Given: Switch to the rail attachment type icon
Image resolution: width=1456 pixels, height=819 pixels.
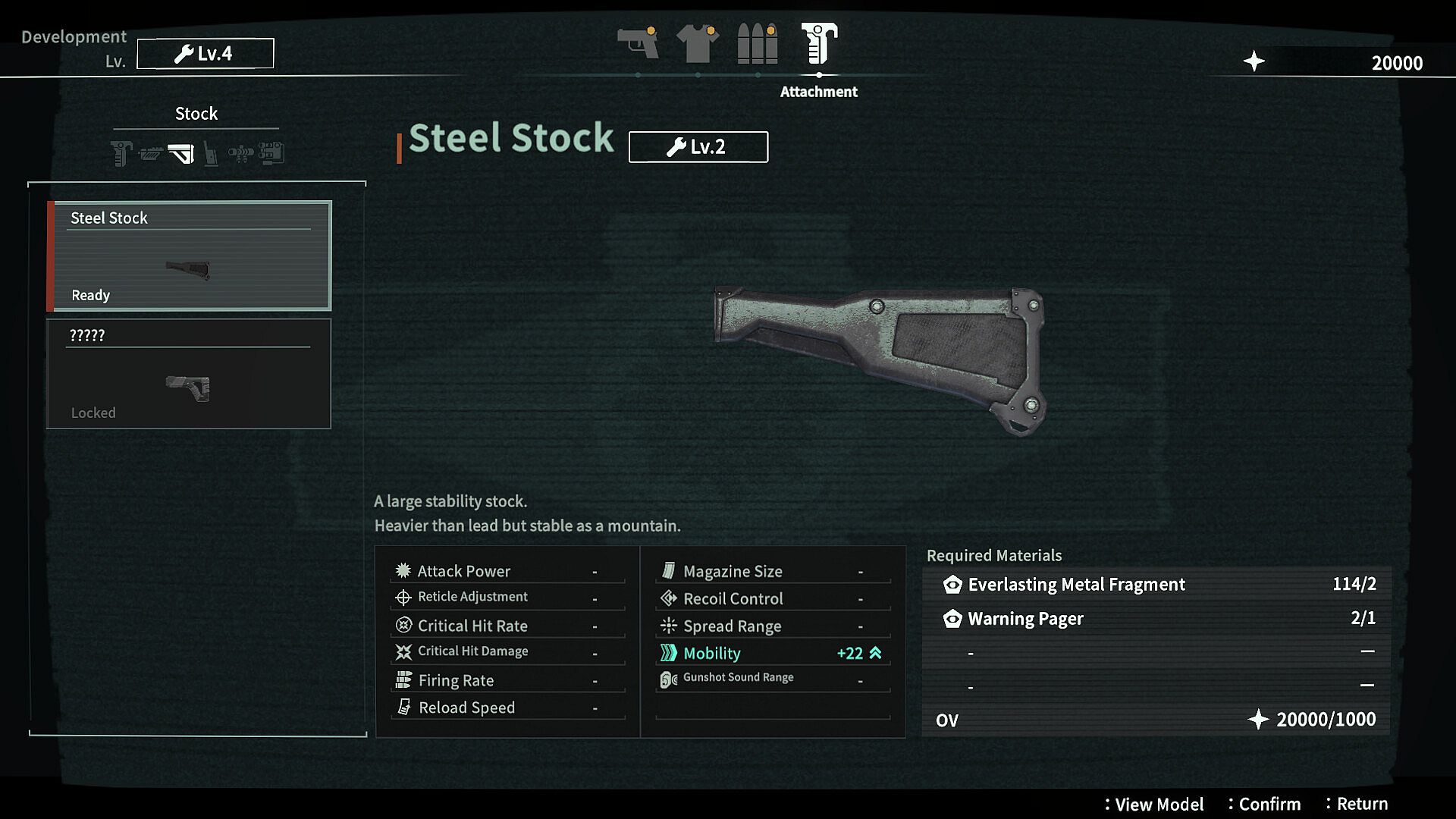Looking at the screenshot, I should tap(150, 154).
